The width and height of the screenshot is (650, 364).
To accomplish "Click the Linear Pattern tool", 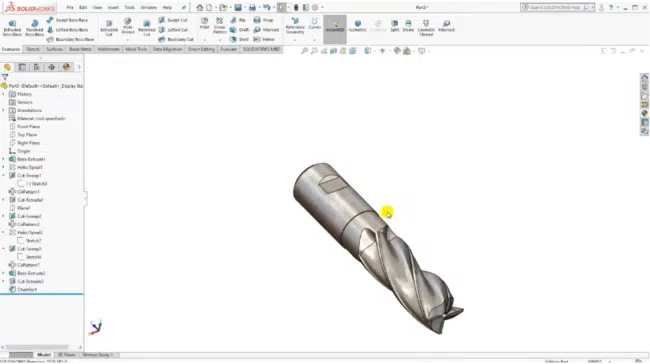I will coord(220,25).
